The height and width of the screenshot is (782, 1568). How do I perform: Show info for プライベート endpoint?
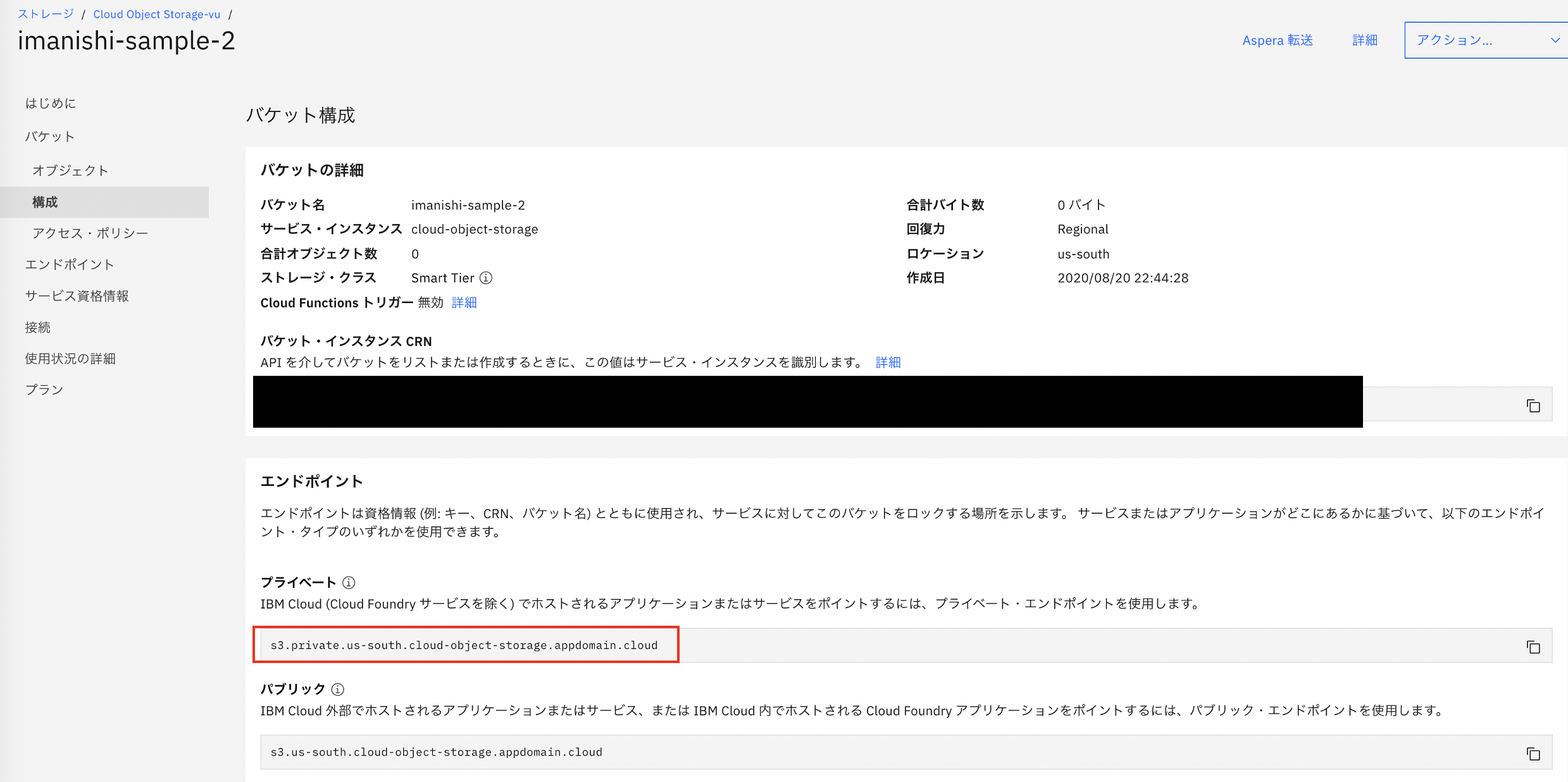click(x=349, y=582)
